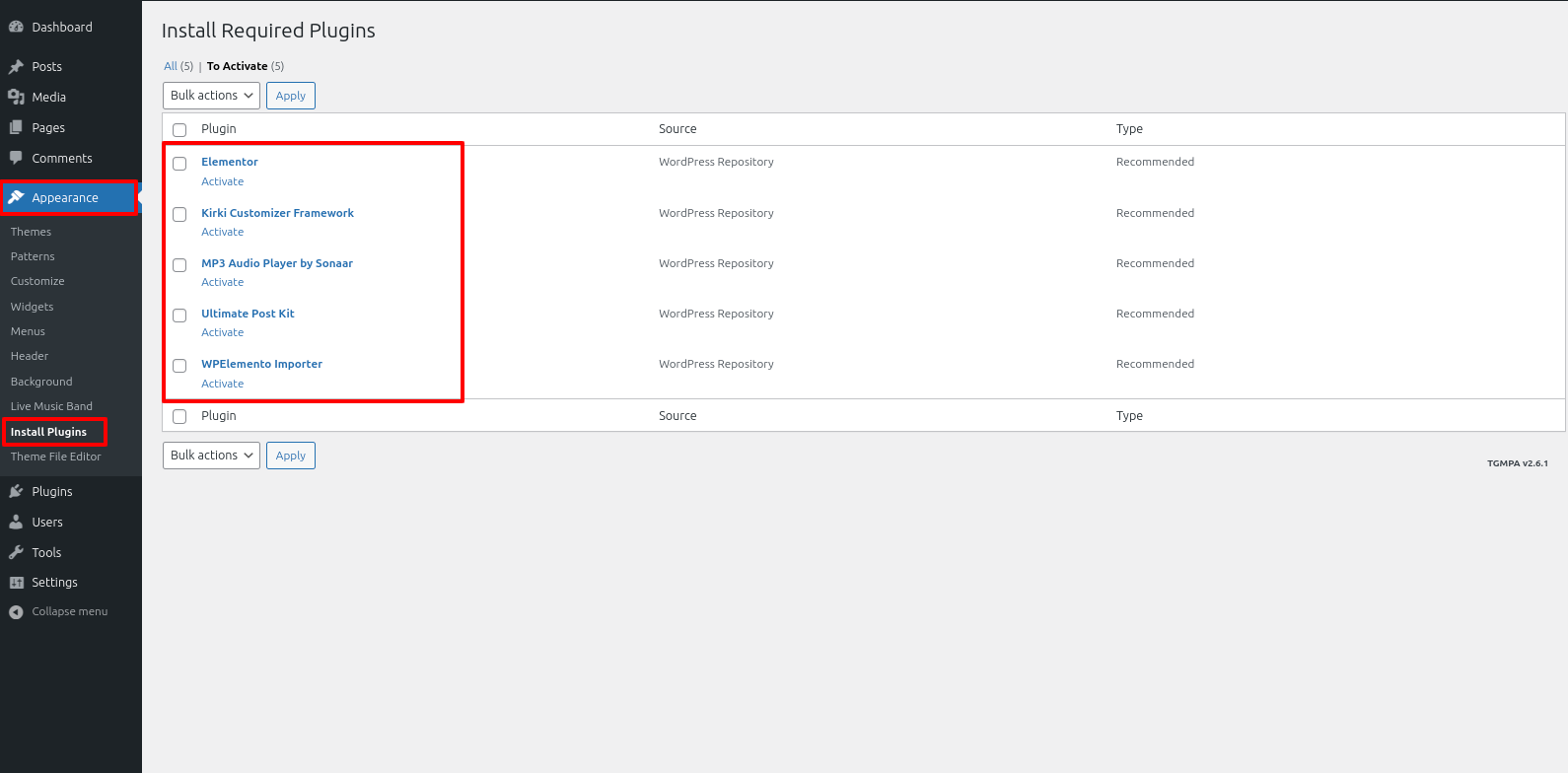Select all plugins via footer checkbox
1568x773 pixels.
pyautogui.click(x=179, y=417)
